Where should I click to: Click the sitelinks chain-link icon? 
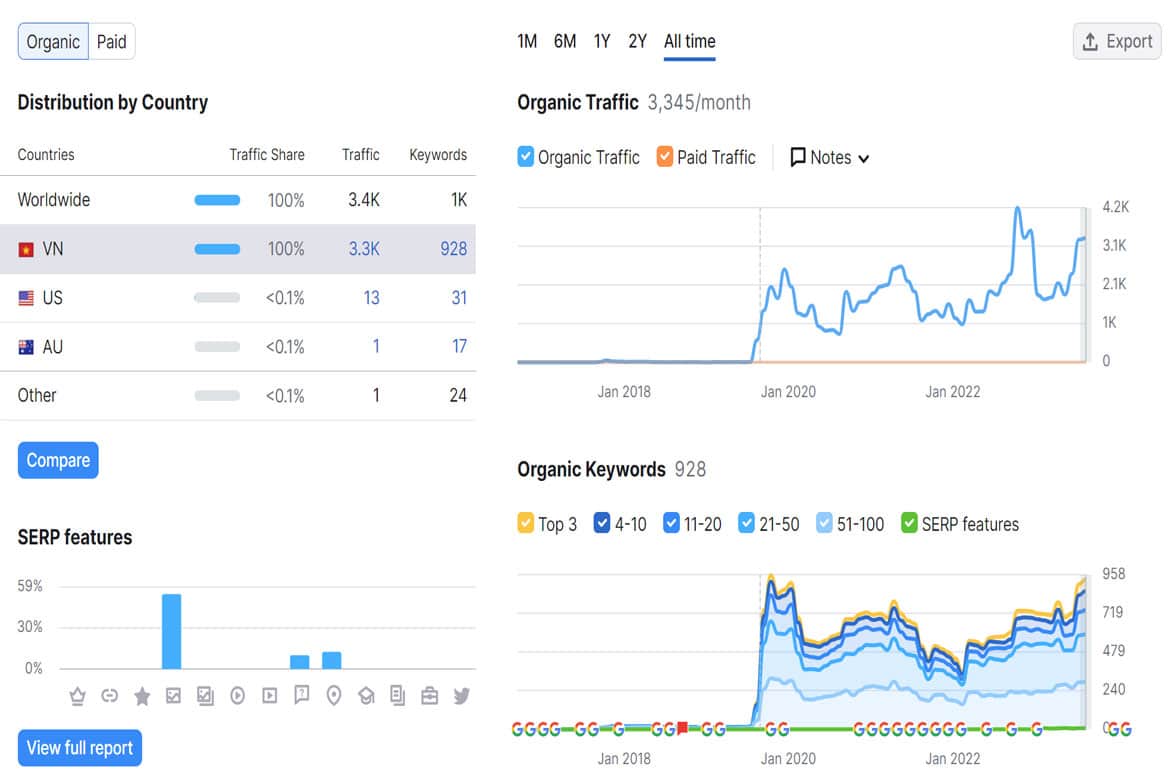click(x=110, y=696)
